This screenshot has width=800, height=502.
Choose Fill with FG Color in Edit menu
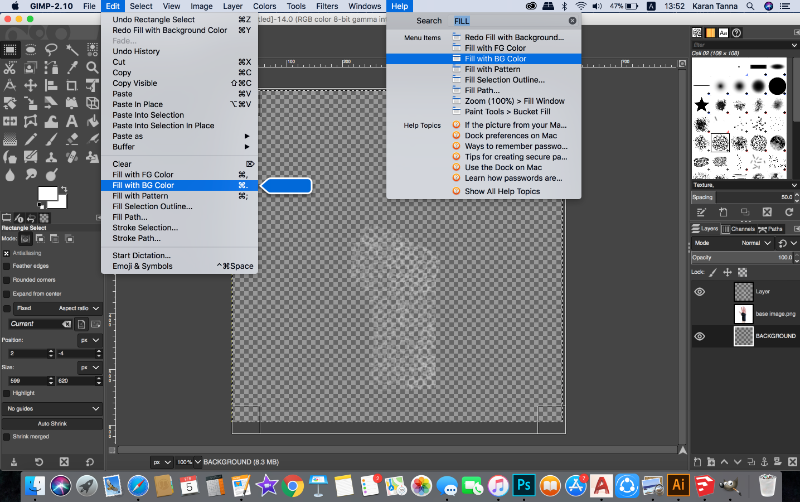(x=180, y=174)
